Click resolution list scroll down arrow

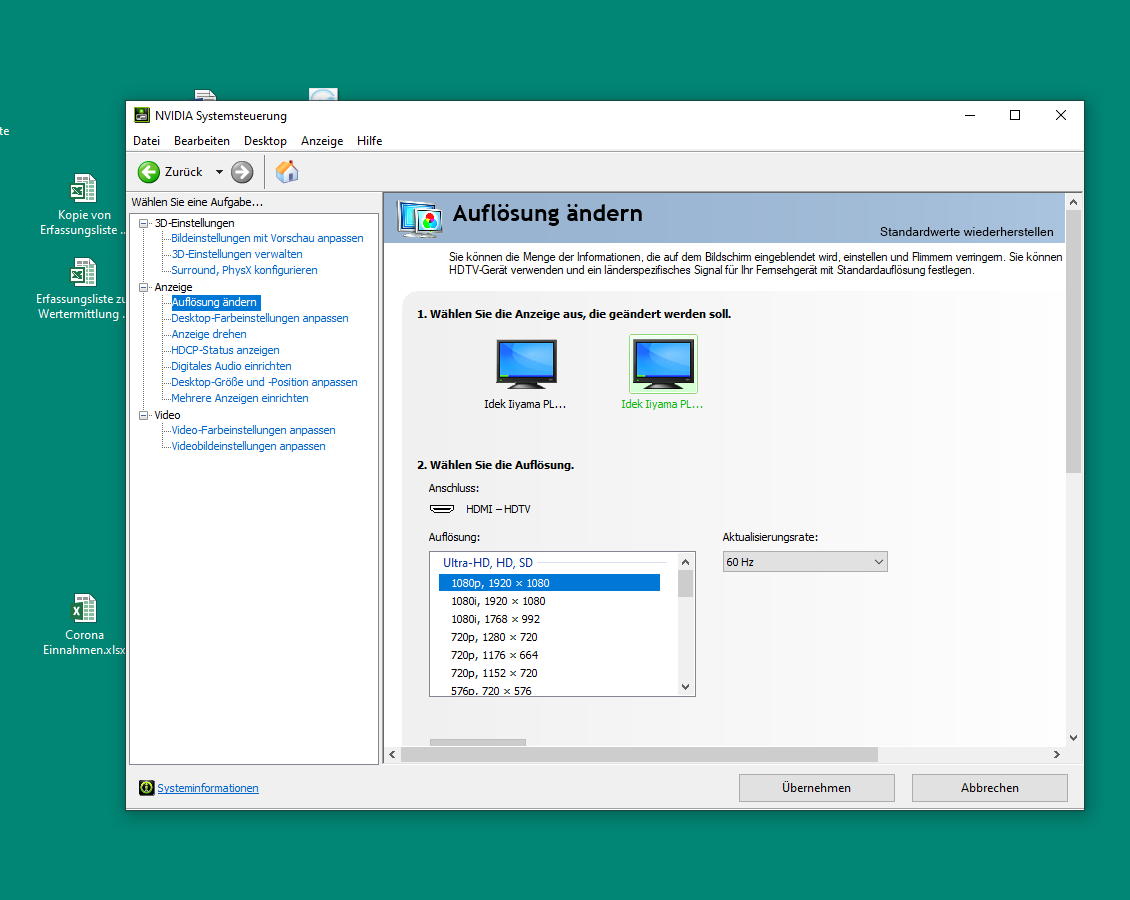685,687
